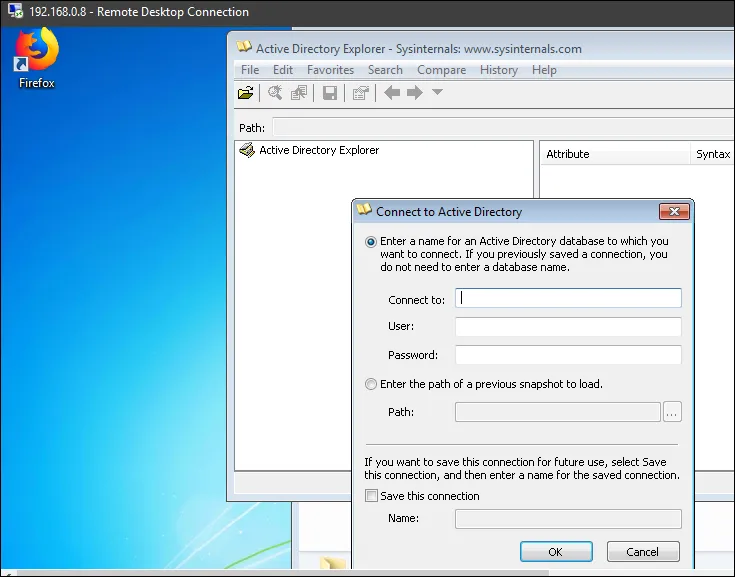Open the Search menu

coord(385,70)
